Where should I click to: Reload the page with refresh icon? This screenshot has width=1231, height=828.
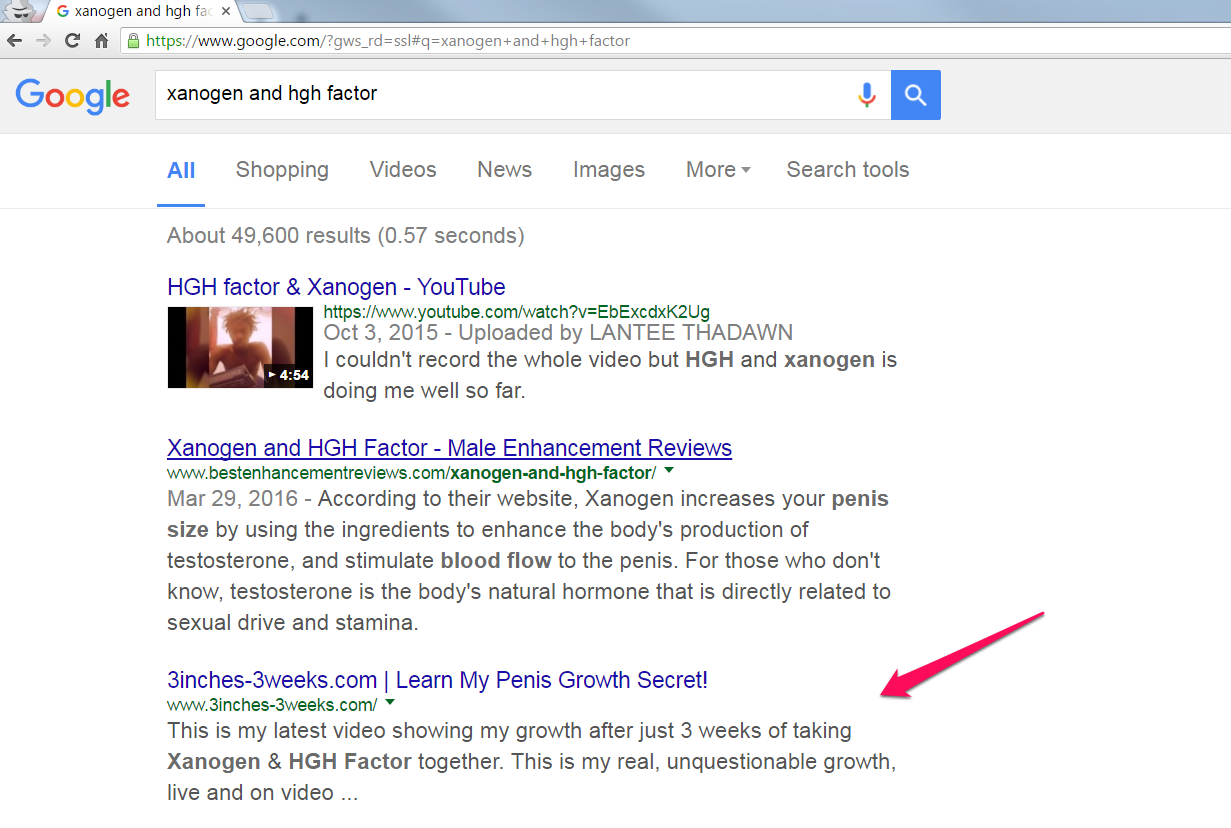pyautogui.click(x=72, y=41)
